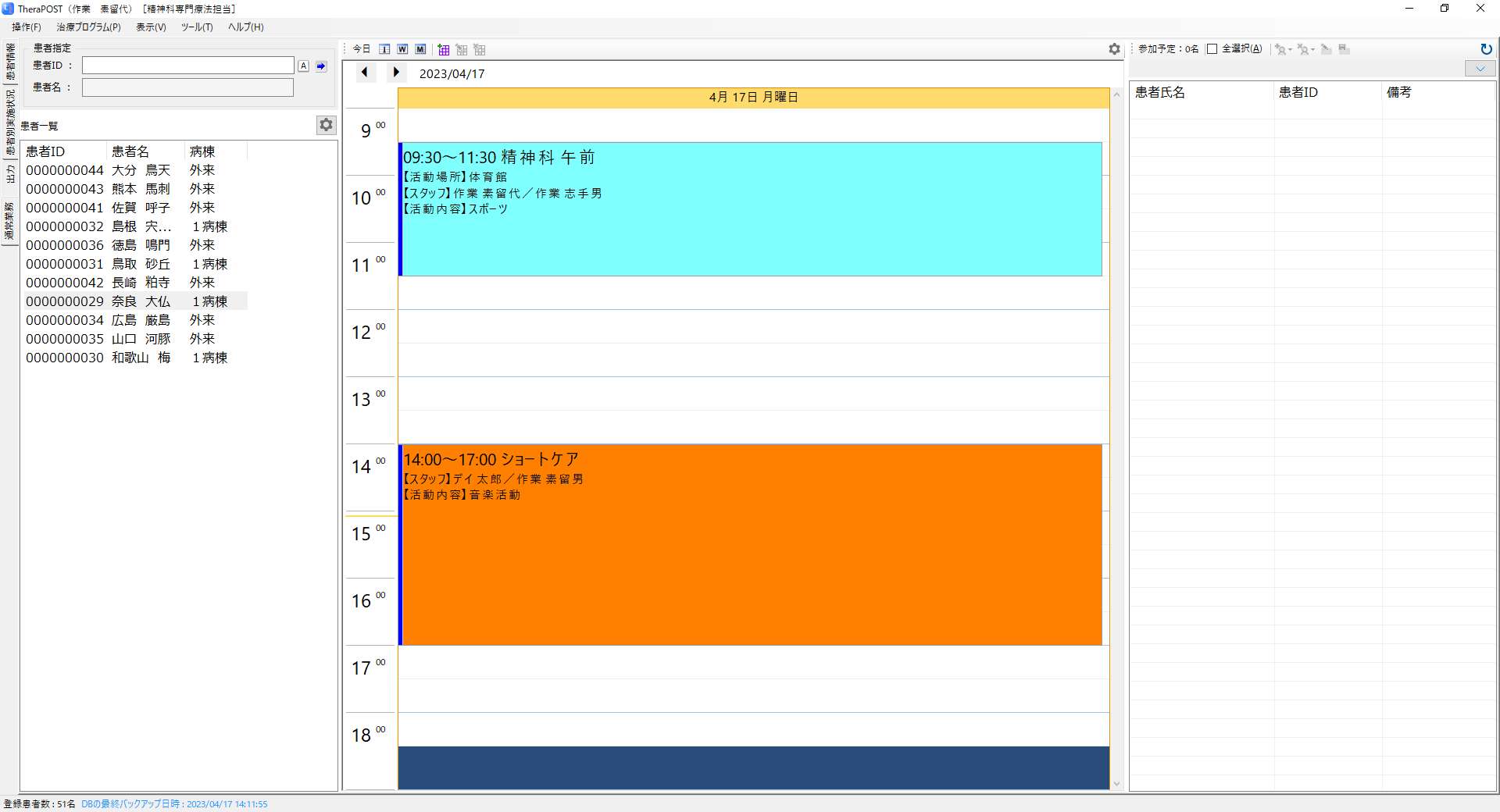Click the grayed edit schedule icon
Viewport: 1500px width, 812px height.
[462, 49]
